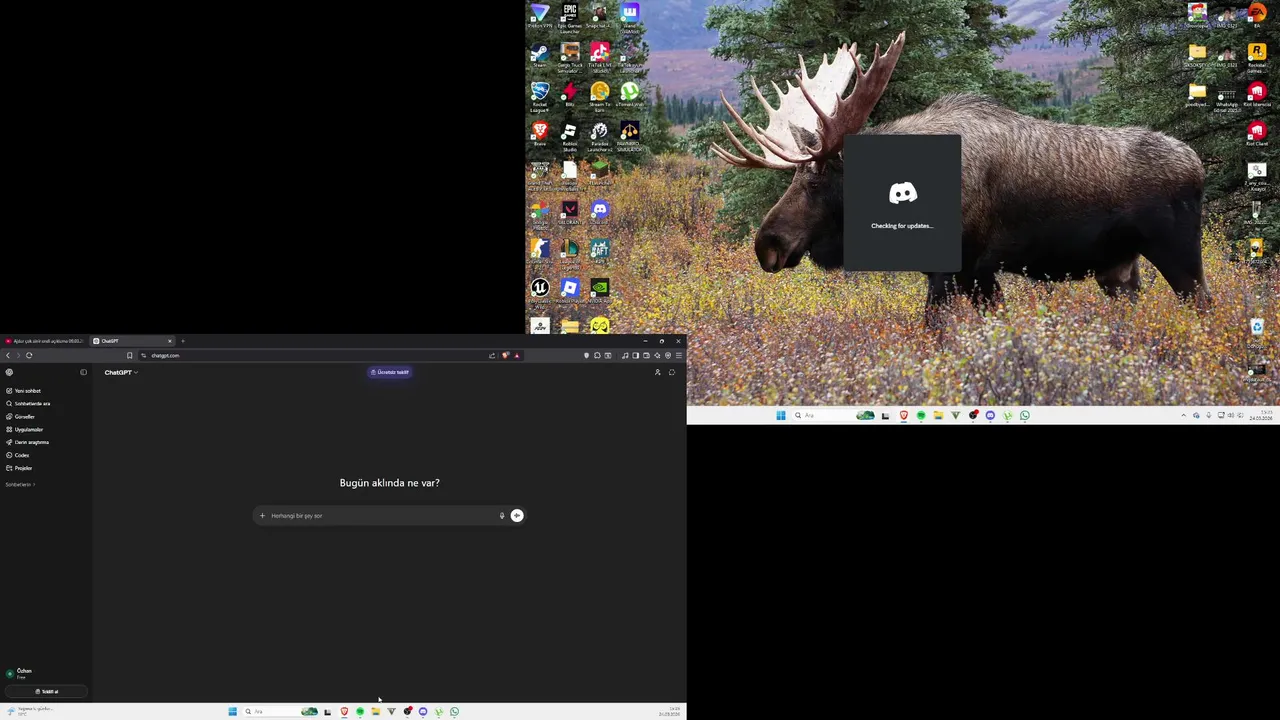Click the browser reload button
The width and height of the screenshot is (1280, 720).
(29, 355)
